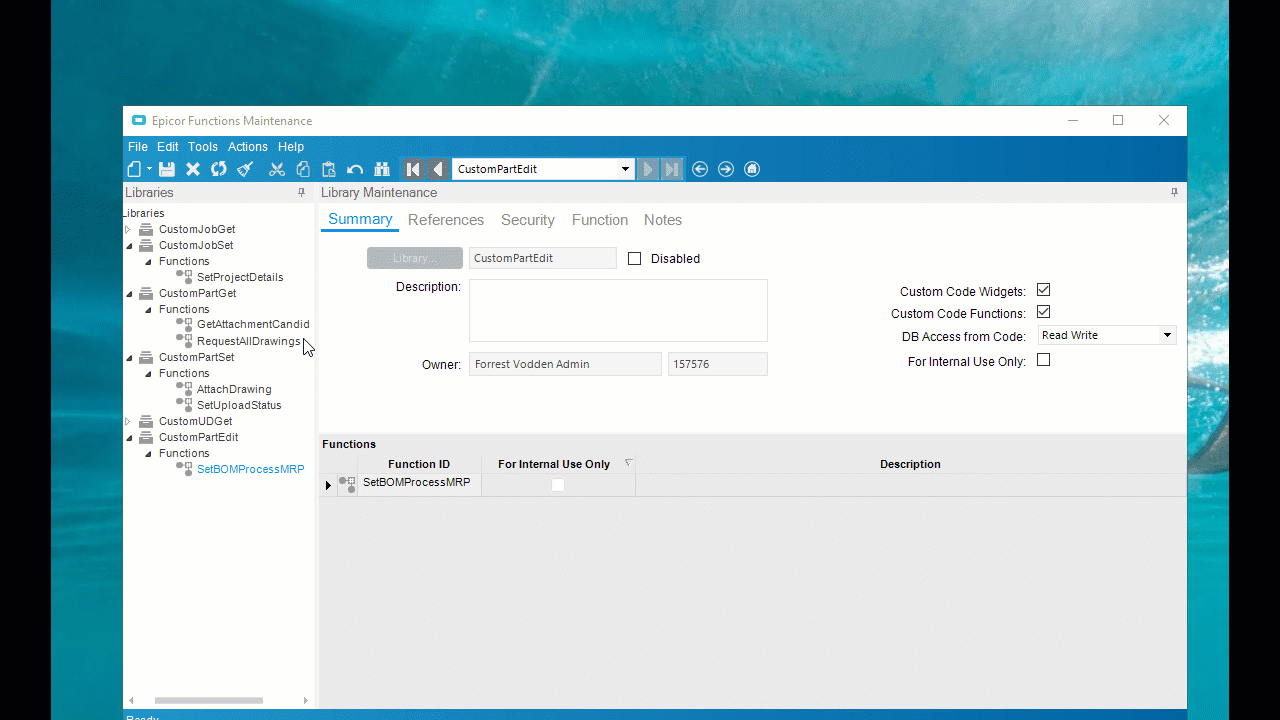Viewport: 1280px width, 720px height.
Task: Go to the previous record icon
Action: 438,169
